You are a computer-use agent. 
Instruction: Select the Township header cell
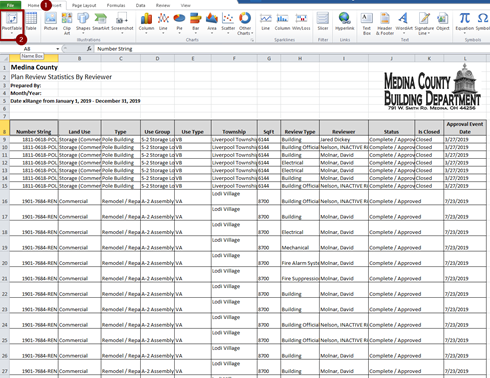tap(234, 128)
